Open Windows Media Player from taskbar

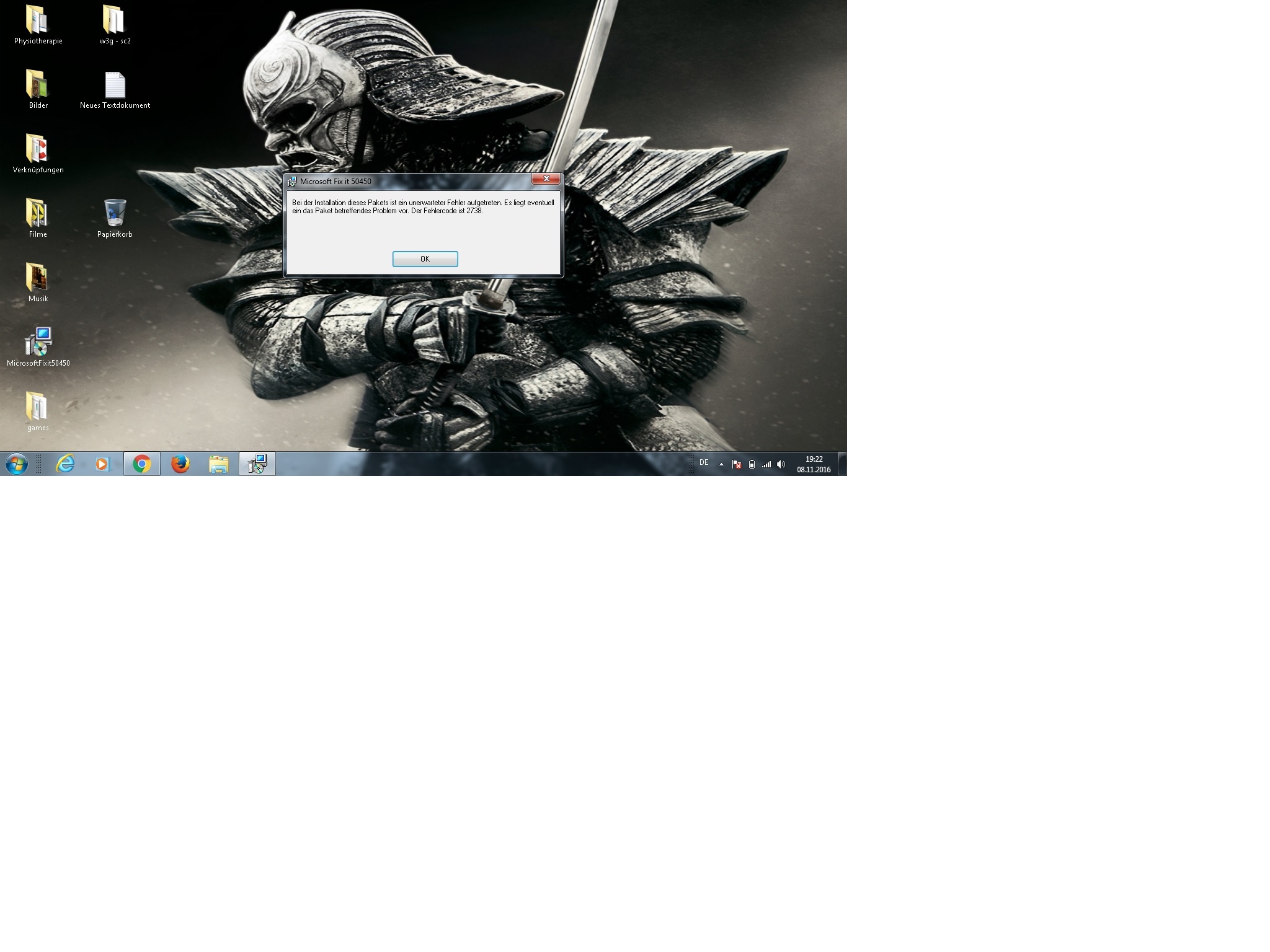[103, 464]
